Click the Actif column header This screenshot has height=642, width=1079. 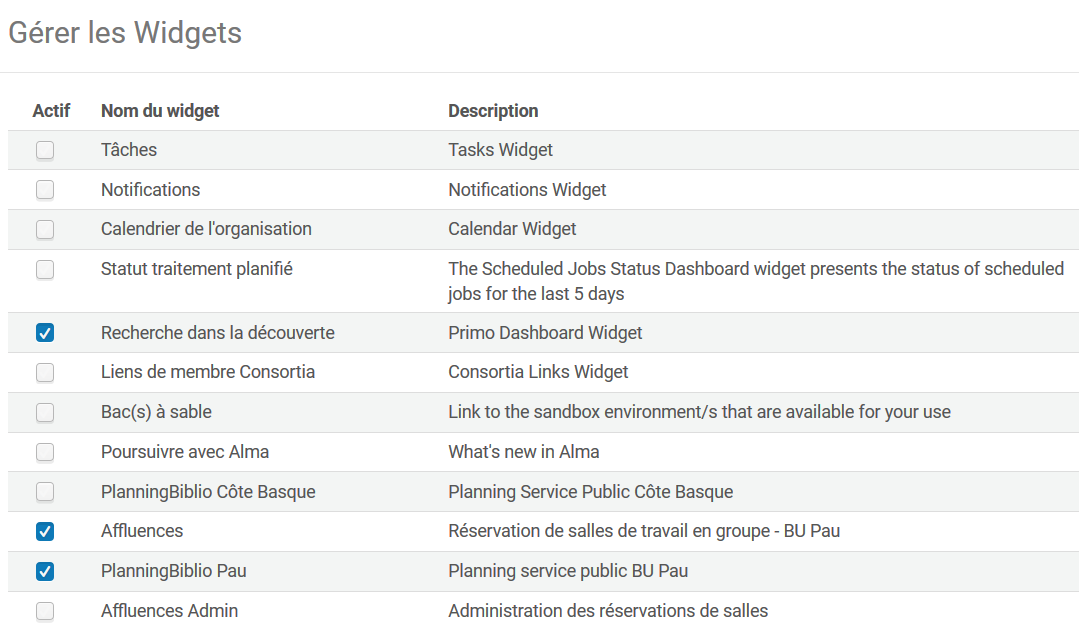(51, 111)
